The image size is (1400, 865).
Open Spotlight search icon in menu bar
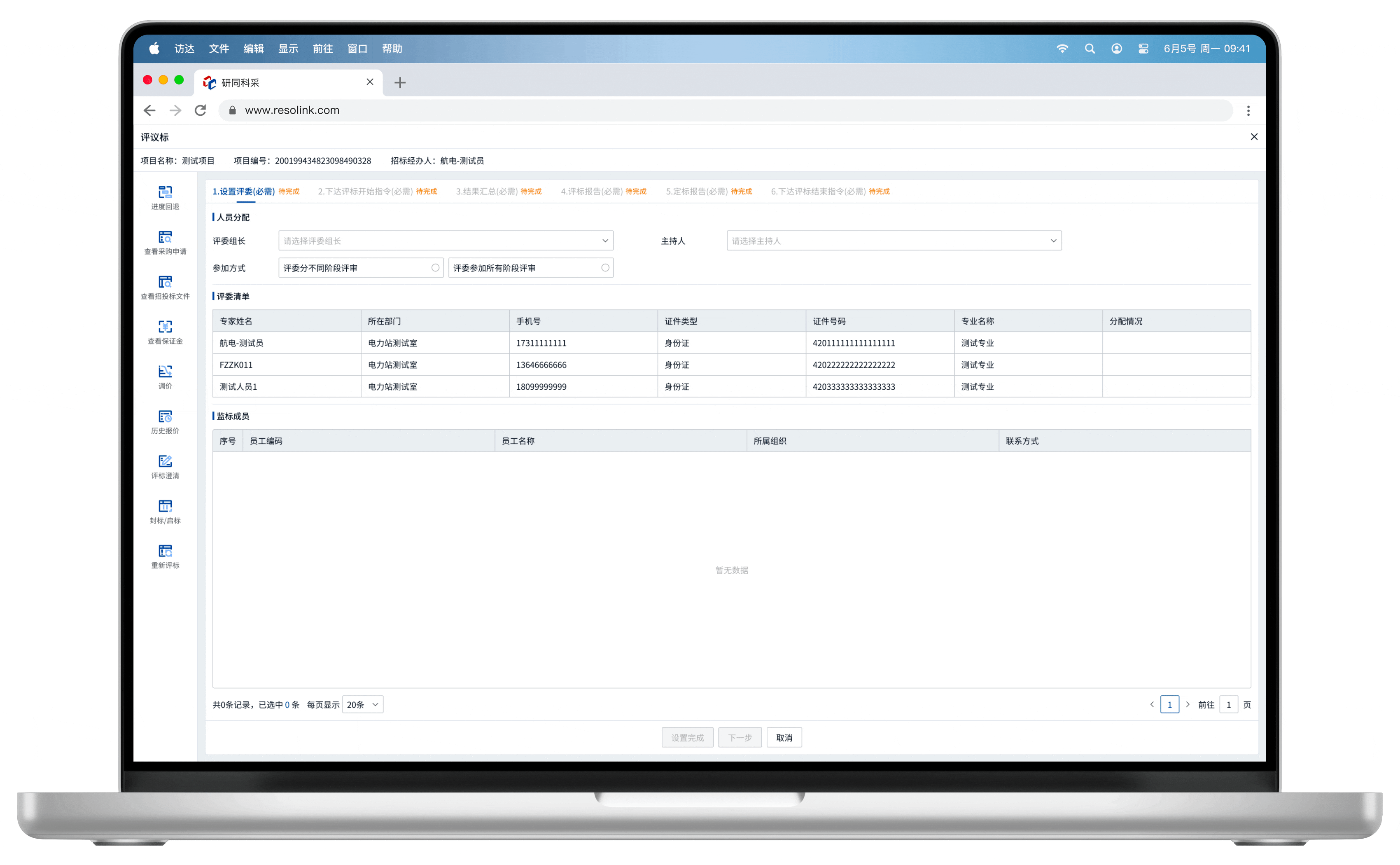click(1090, 49)
